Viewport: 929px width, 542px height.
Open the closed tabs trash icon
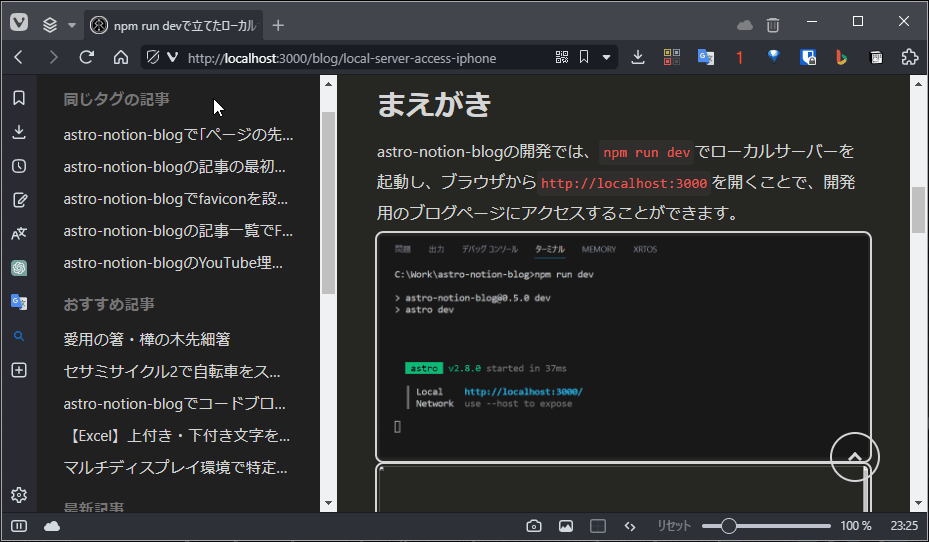[x=773, y=25]
